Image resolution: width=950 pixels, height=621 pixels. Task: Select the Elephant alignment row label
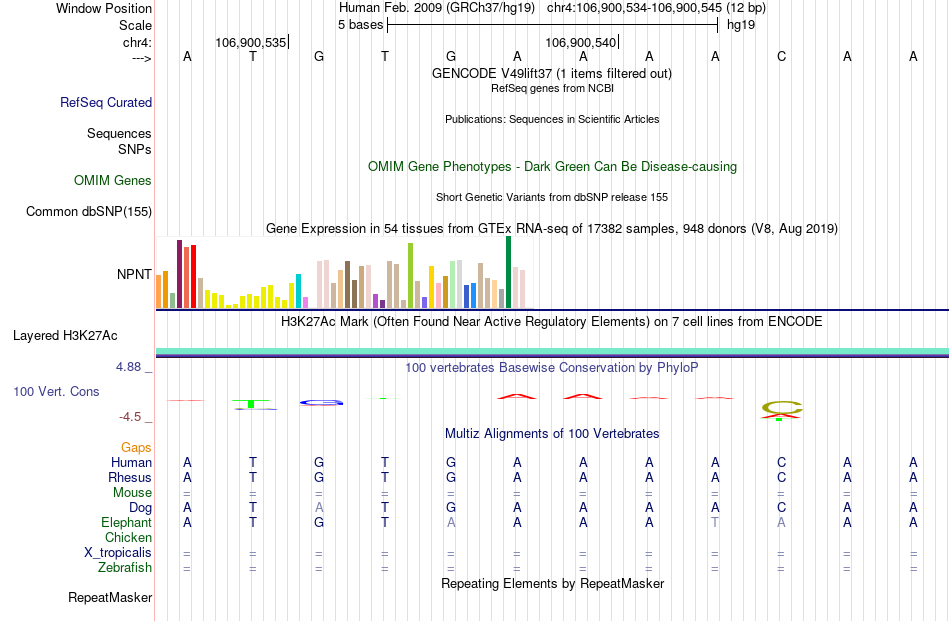pos(127,522)
